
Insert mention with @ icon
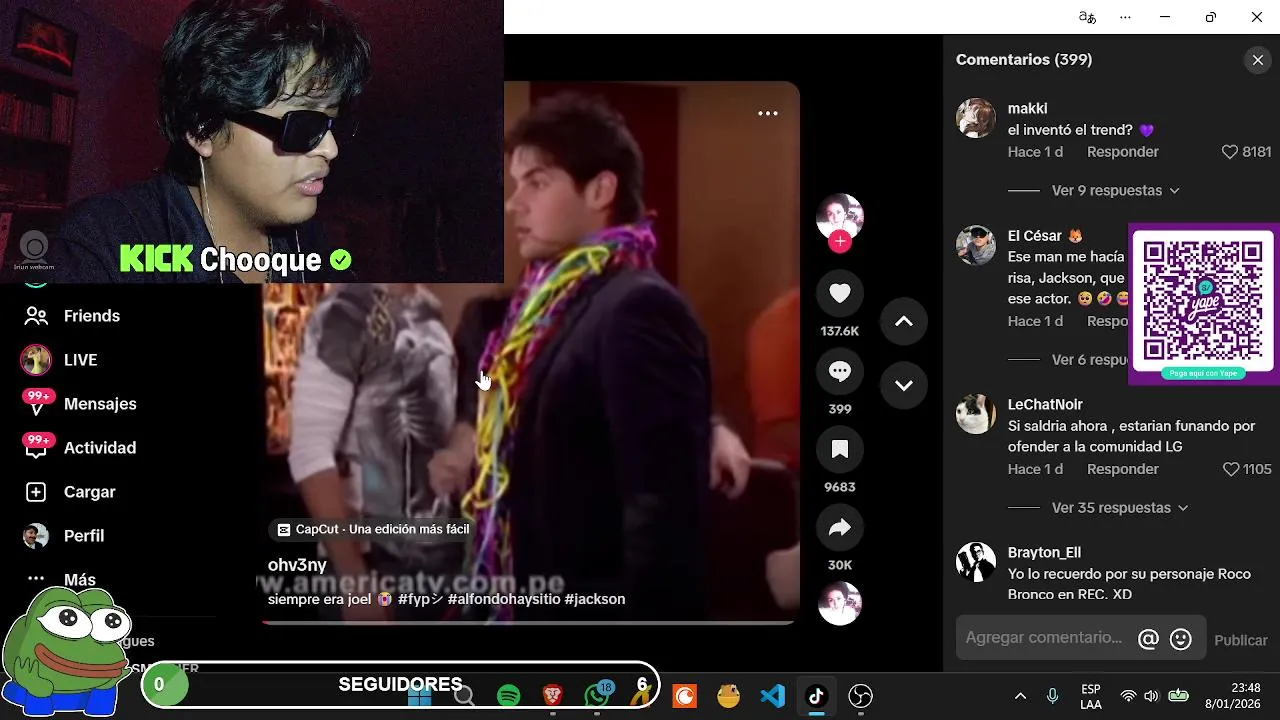tap(1148, 639)
